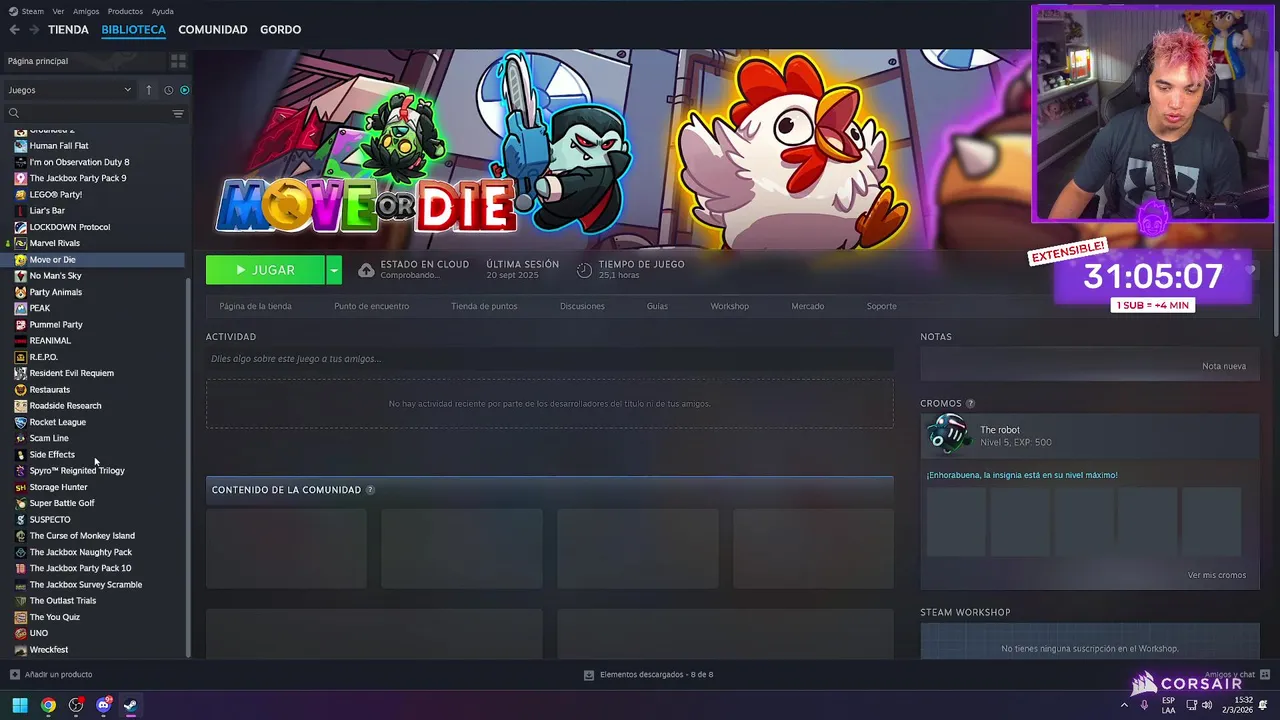The width and height of the screenshot is (1280, 720).
Task: Click Añadir un producto
Action: pyautogui.click(x=58, y=675)
